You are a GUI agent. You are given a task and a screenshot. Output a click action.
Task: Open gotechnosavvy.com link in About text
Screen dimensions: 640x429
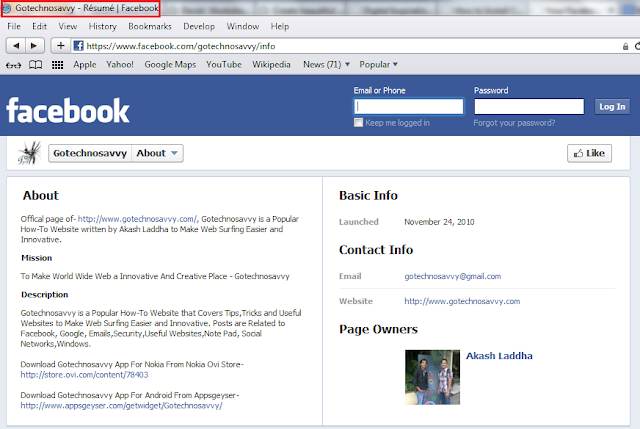pyautogui.click(x=138, y=219)
